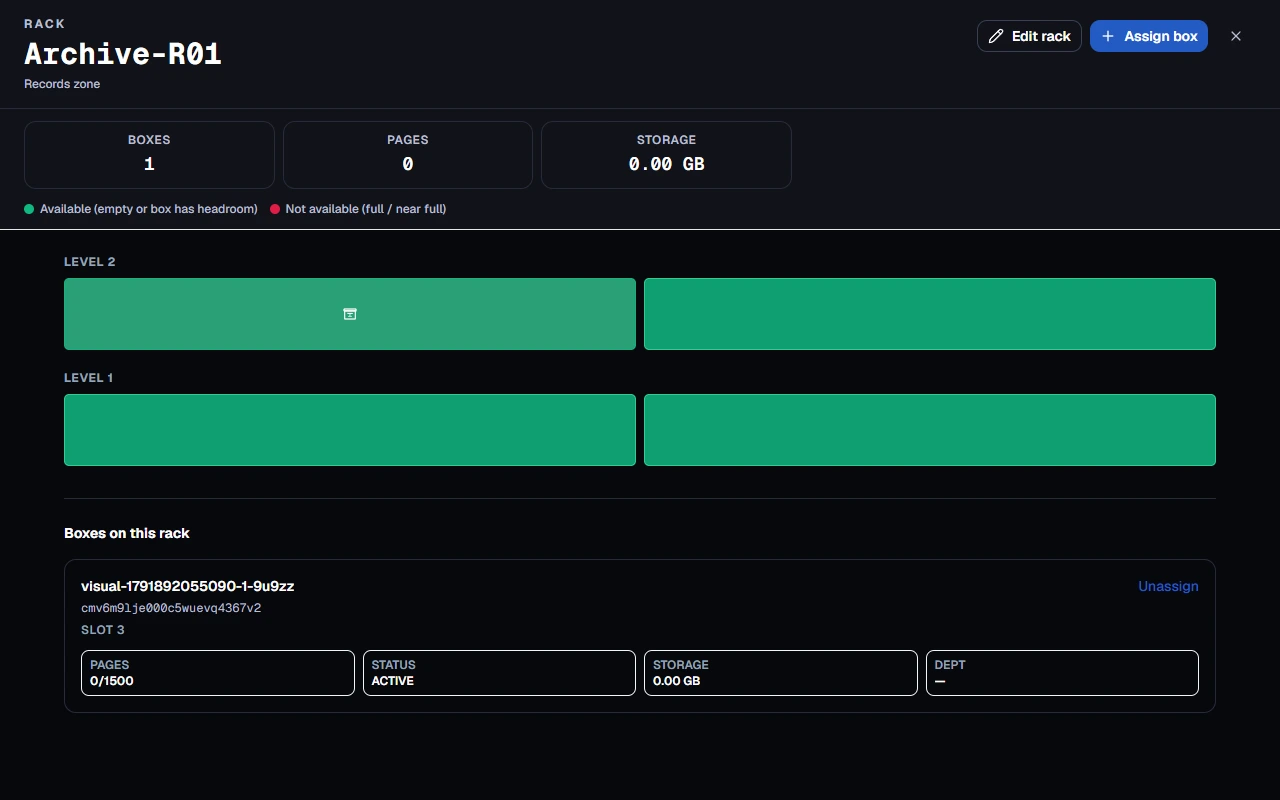Click the SLOT 3 label
The width and height of the screenshot is (1280, 800).
point(103,630)
